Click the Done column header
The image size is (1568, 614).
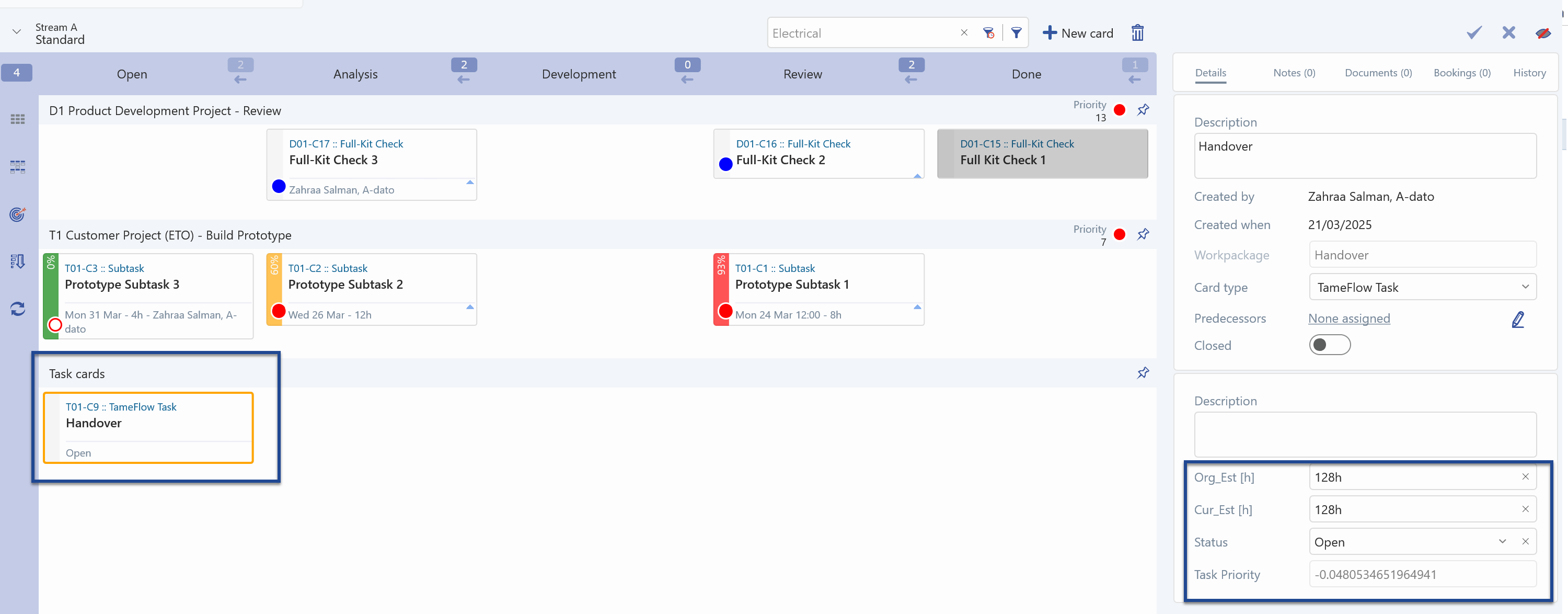pos(1027,74)
